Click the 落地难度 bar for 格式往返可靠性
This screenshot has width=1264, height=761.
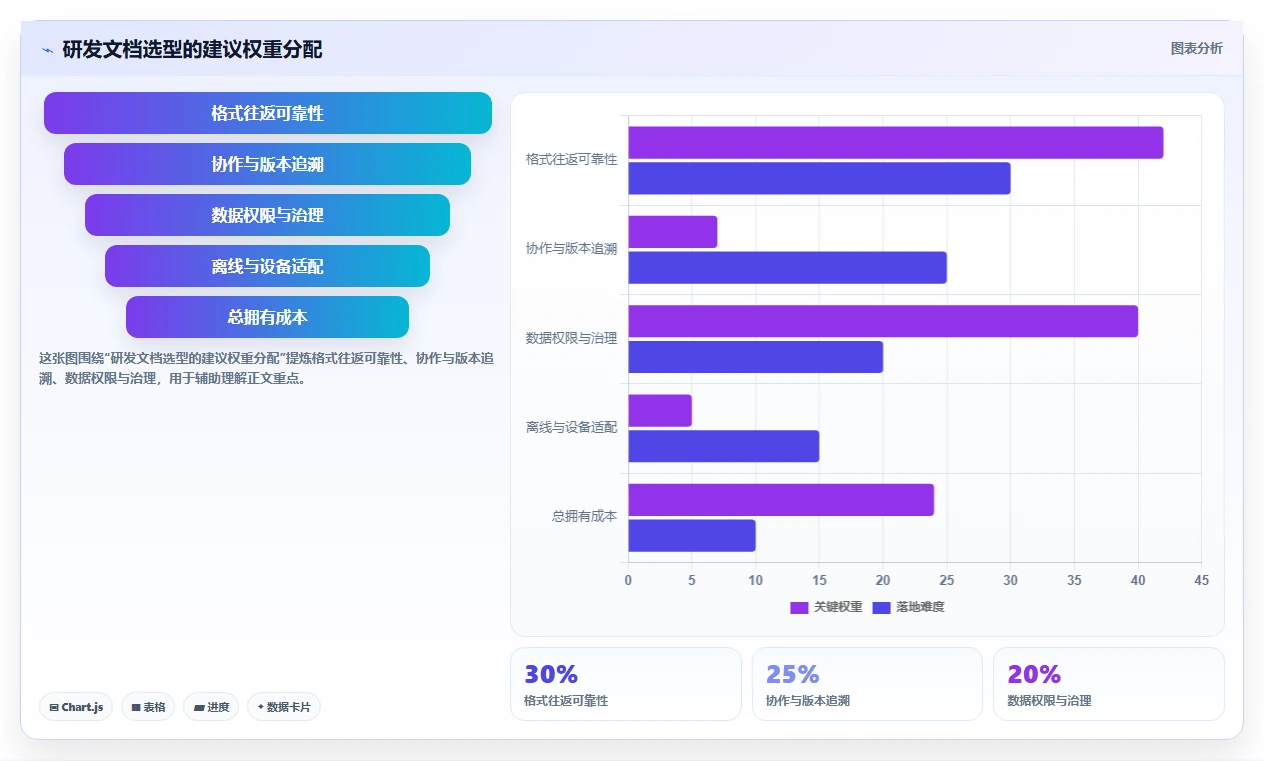coord(819,178)
